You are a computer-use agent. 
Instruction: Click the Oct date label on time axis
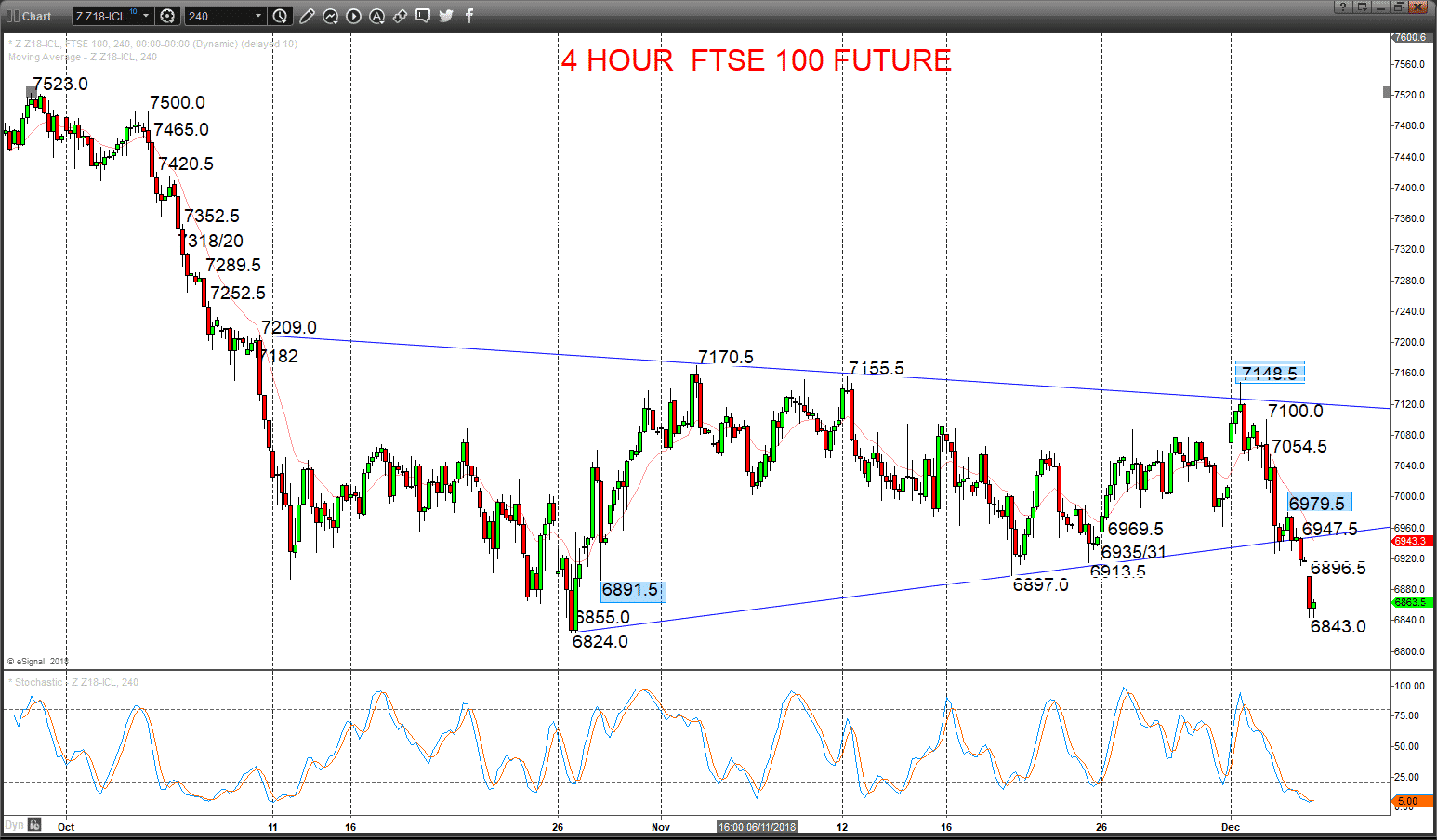[66, 826]
